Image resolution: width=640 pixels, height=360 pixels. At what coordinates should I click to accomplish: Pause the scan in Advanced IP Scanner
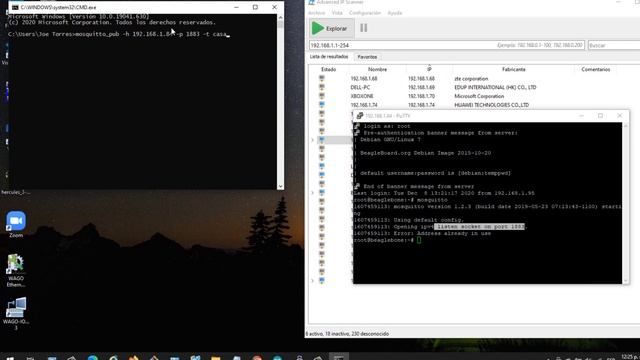click(x=363, y=28)
